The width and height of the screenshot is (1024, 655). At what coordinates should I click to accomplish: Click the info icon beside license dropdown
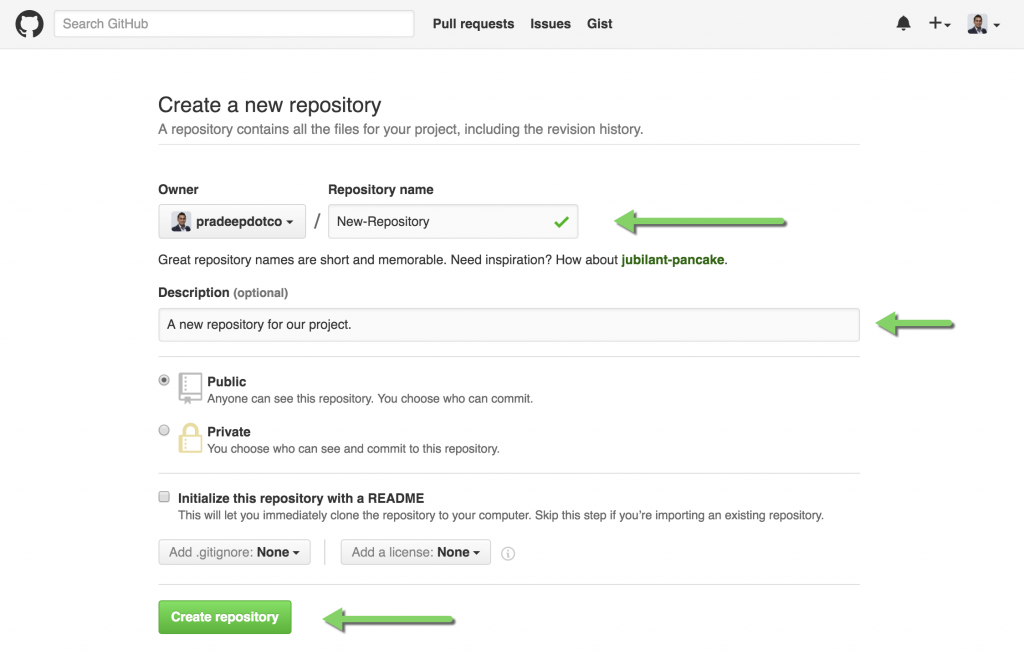point(507,553)
